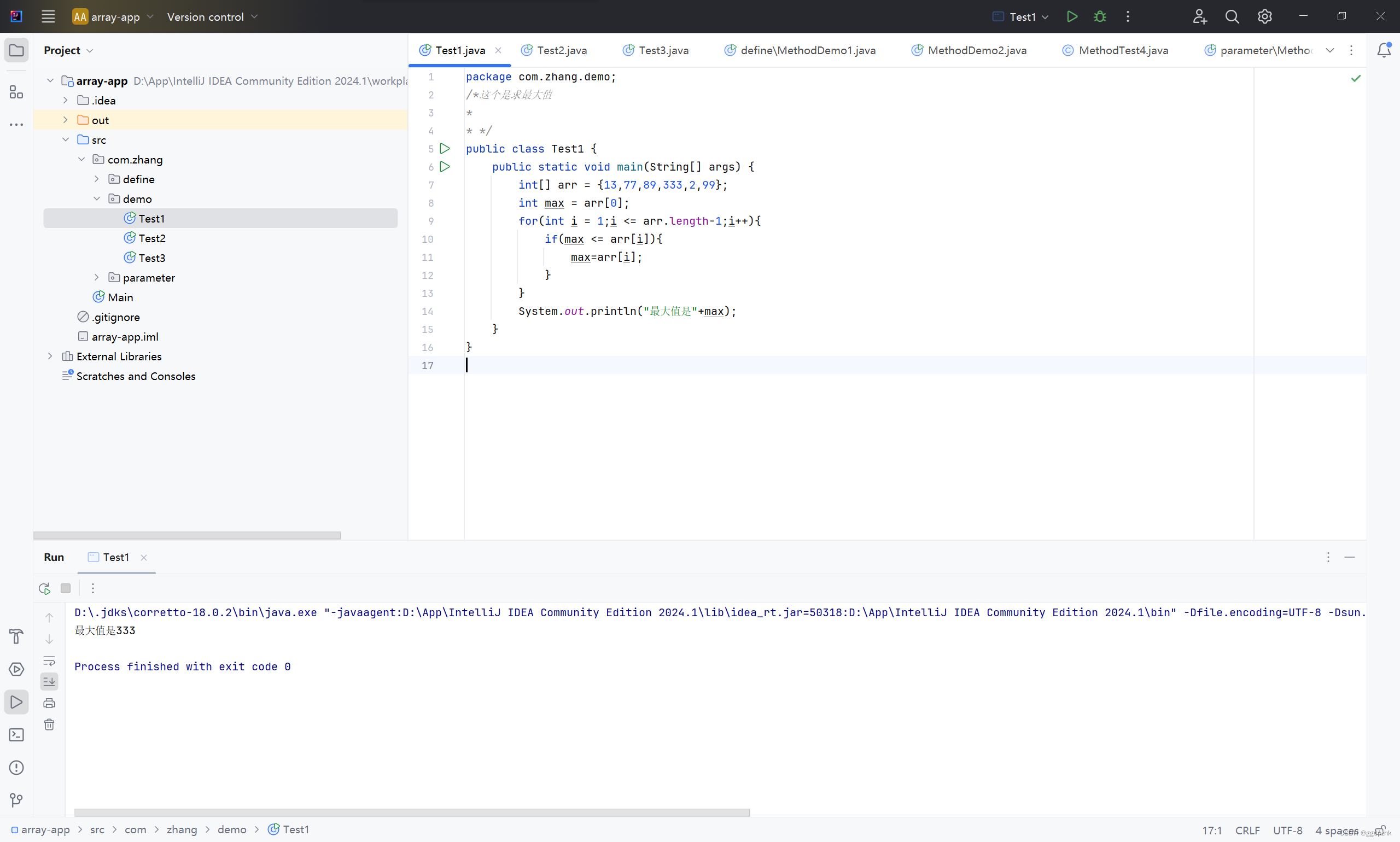Collapse the demo package

96,198
